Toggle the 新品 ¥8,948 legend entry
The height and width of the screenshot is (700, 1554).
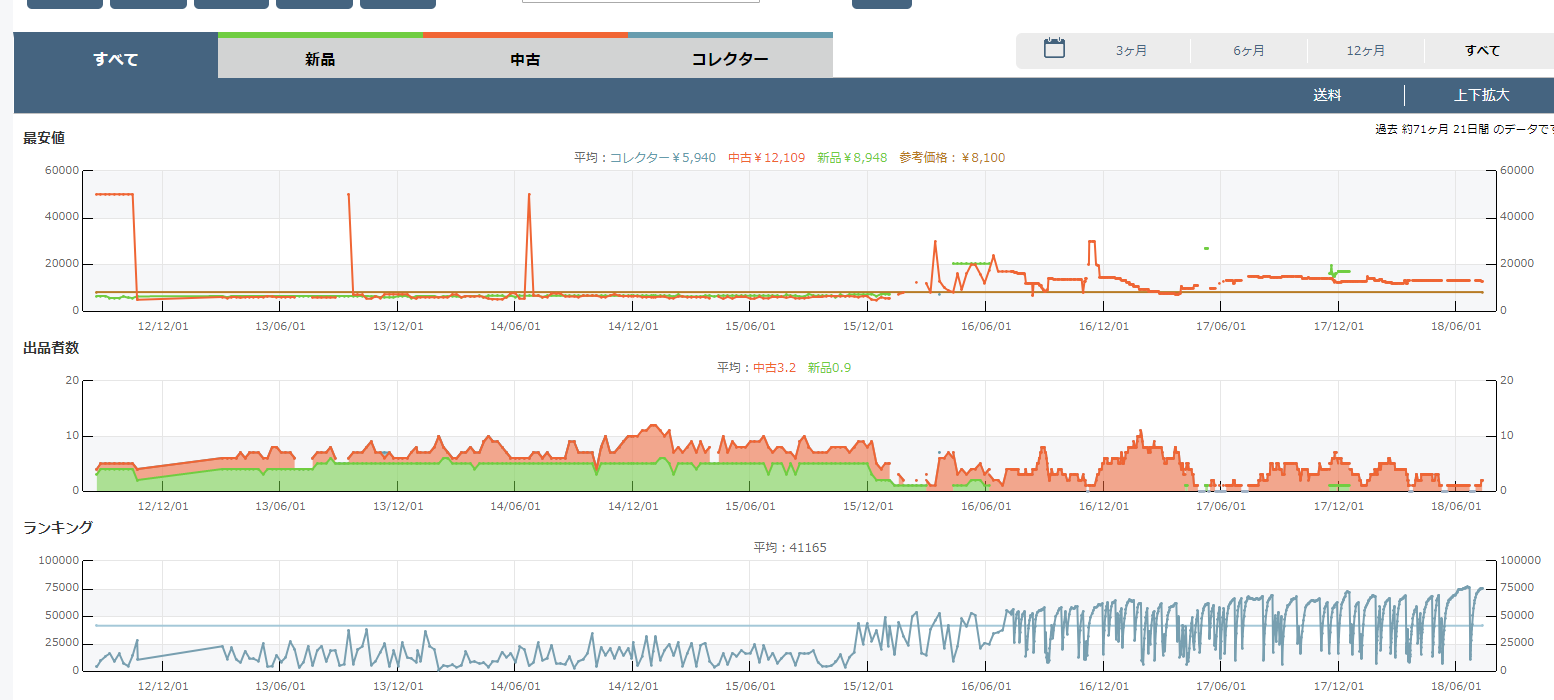point(851,157)
